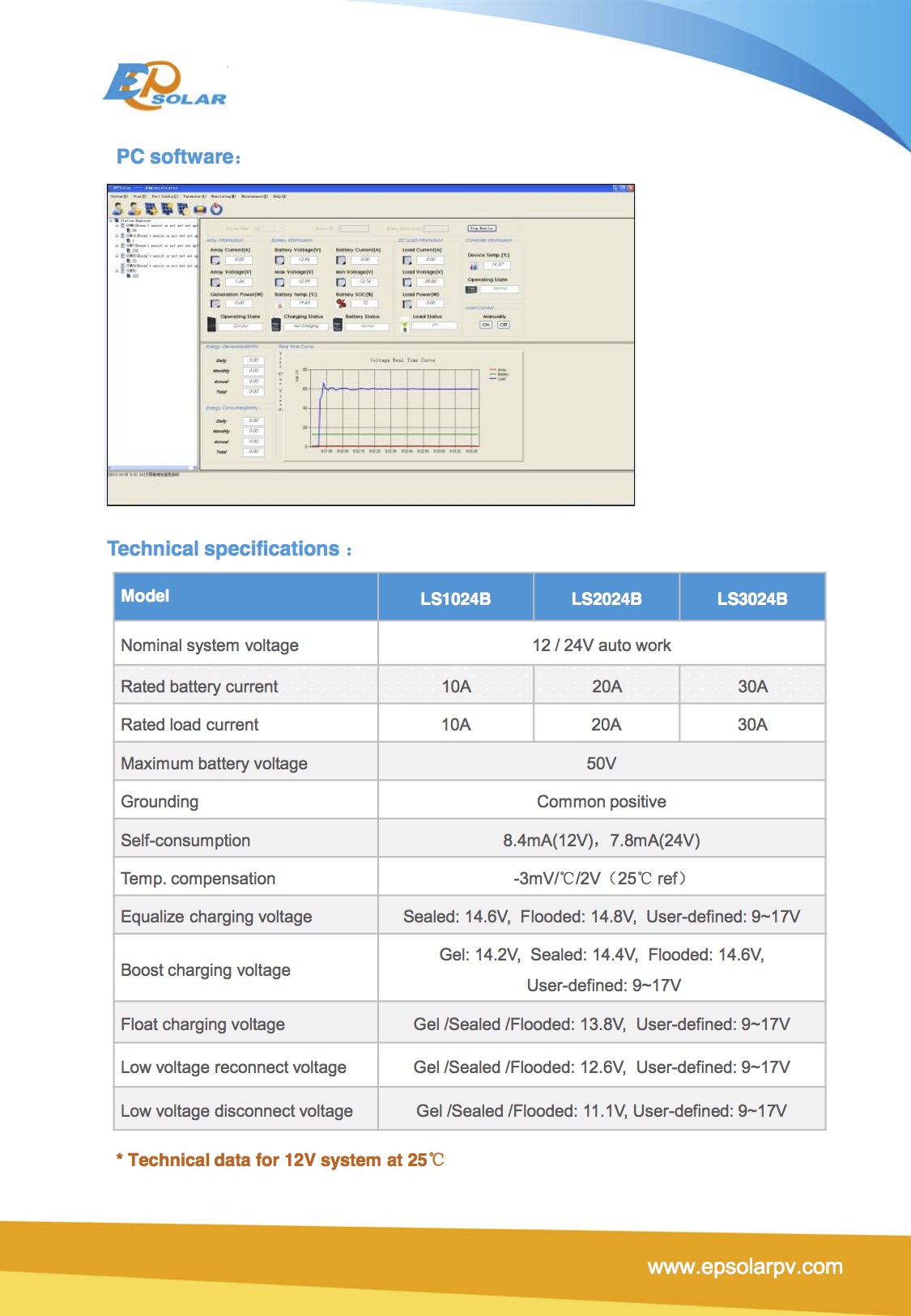Click the icon beside Array Current value
This screenshot has height=1316, width=911.
coord(215,260)
